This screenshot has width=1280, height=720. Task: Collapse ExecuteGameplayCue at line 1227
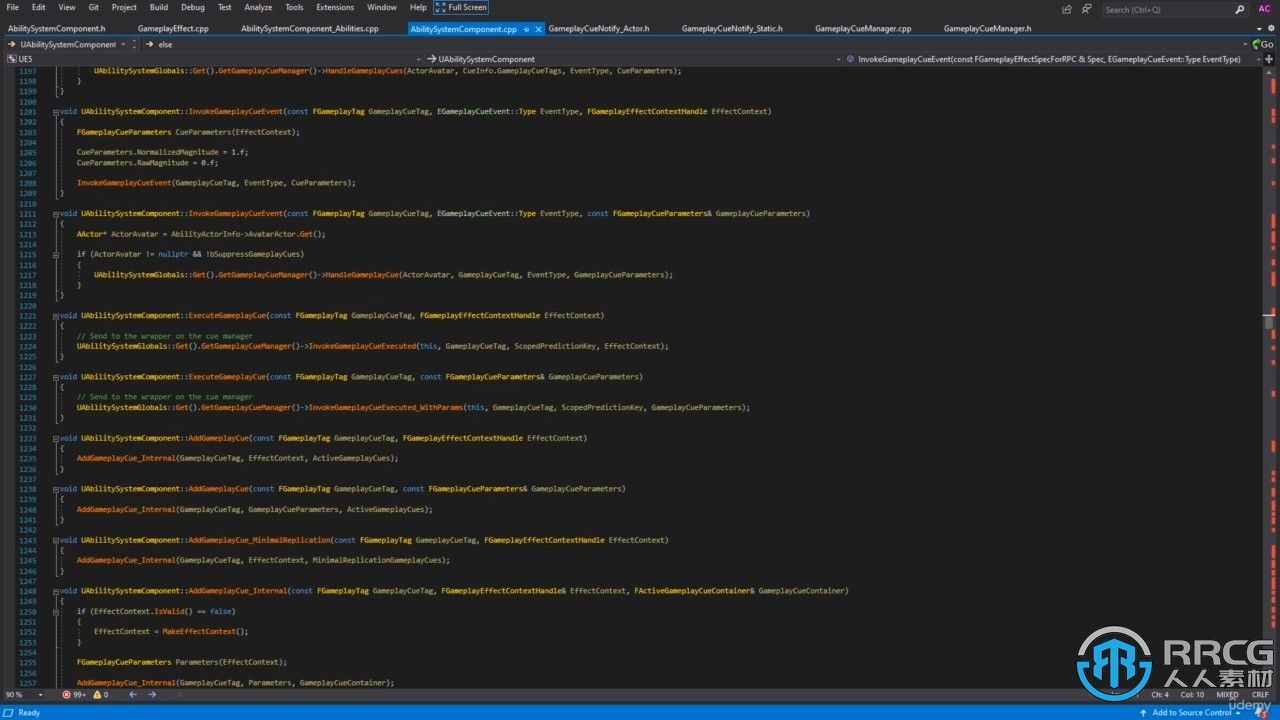pos(56,377)
